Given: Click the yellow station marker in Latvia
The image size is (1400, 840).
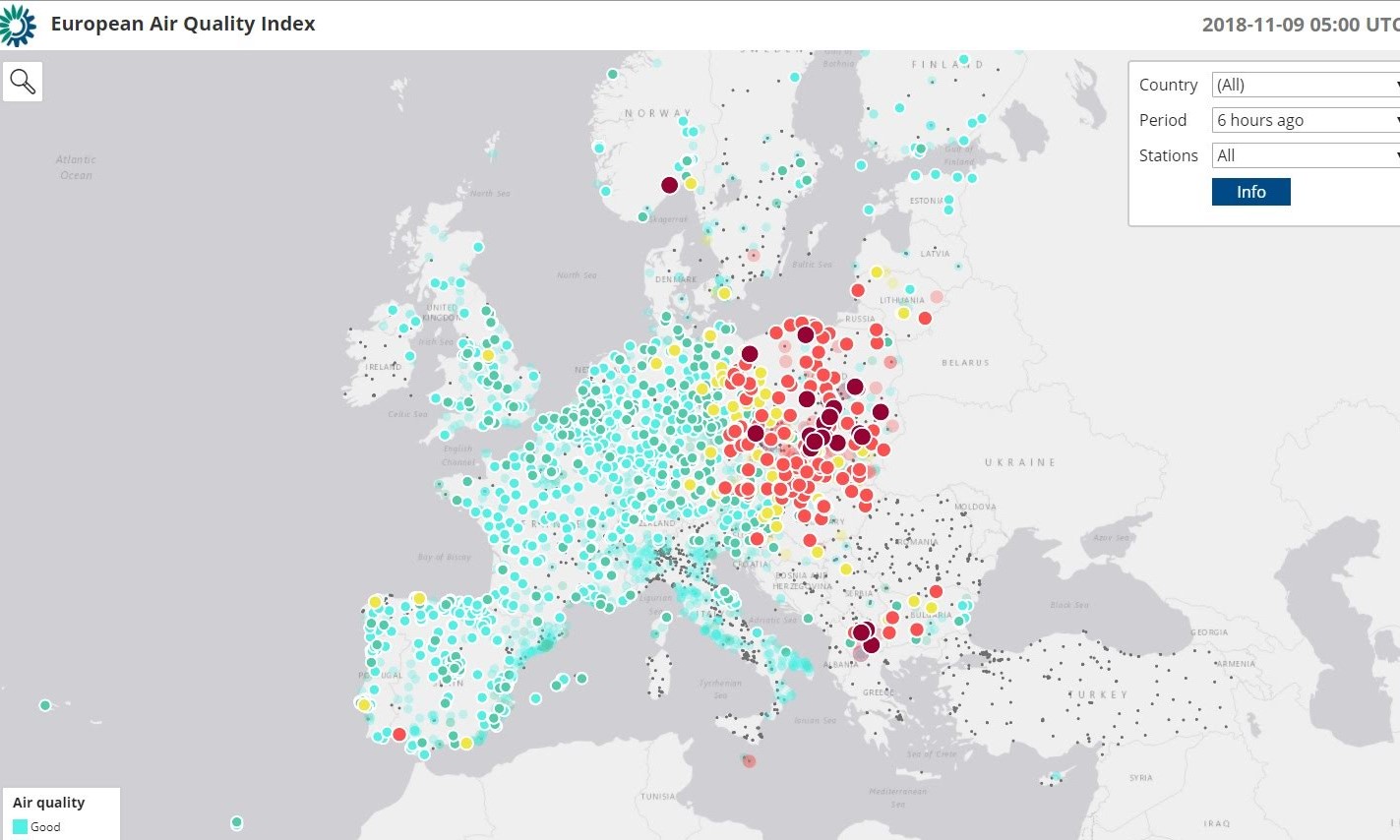Looking at the screenshot, I should tap(877, 272).
